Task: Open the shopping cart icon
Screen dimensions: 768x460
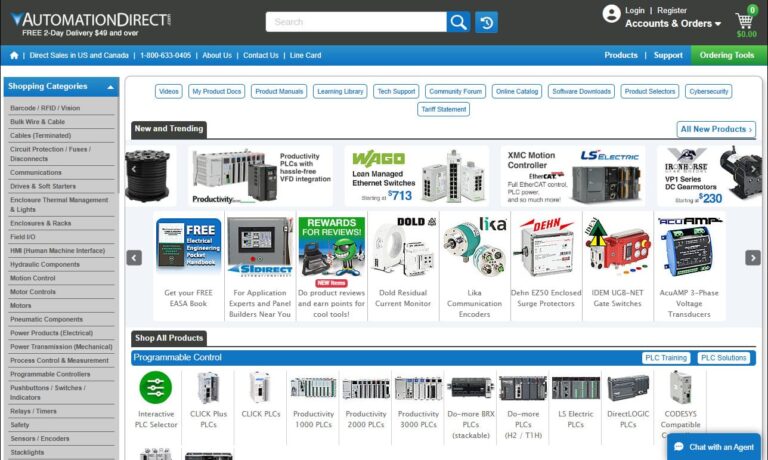Action: pos(744,22)
